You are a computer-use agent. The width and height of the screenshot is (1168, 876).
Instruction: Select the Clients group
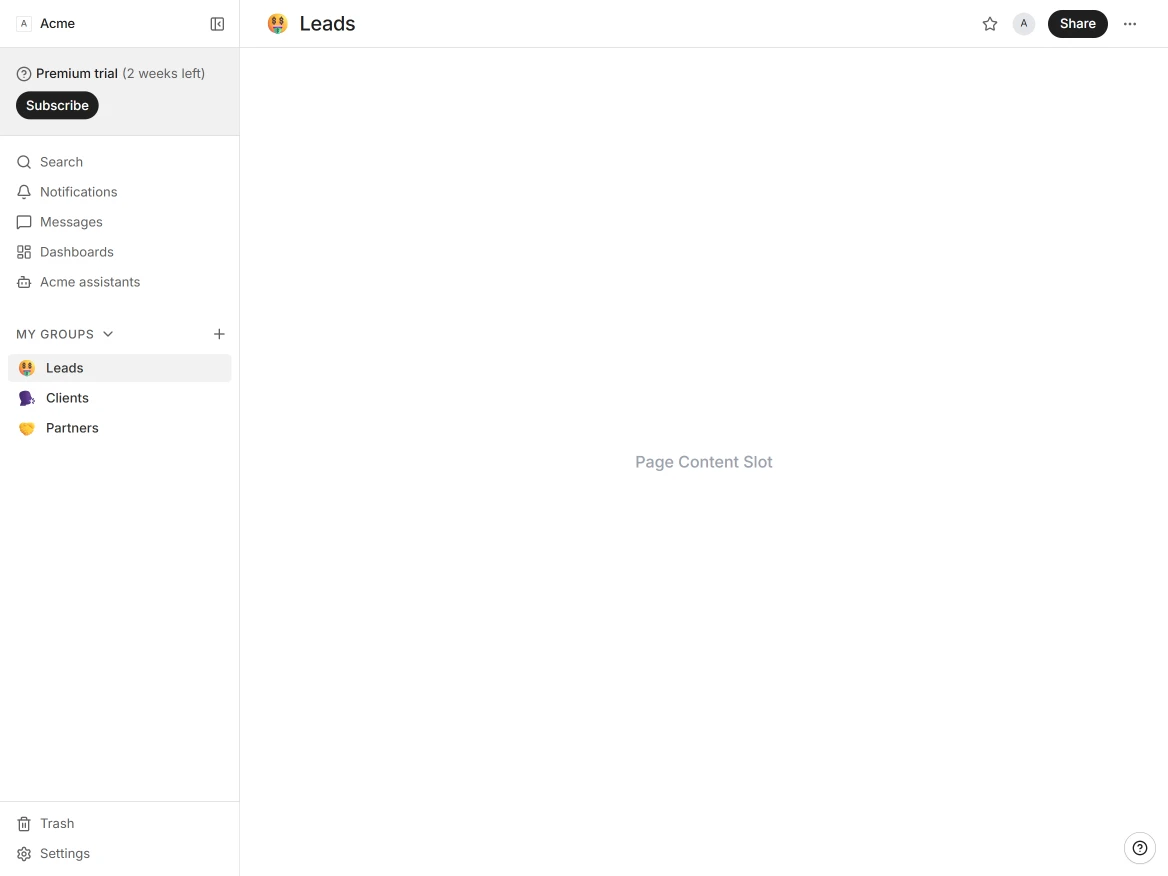pyautogui.click(x=67, y=398)
